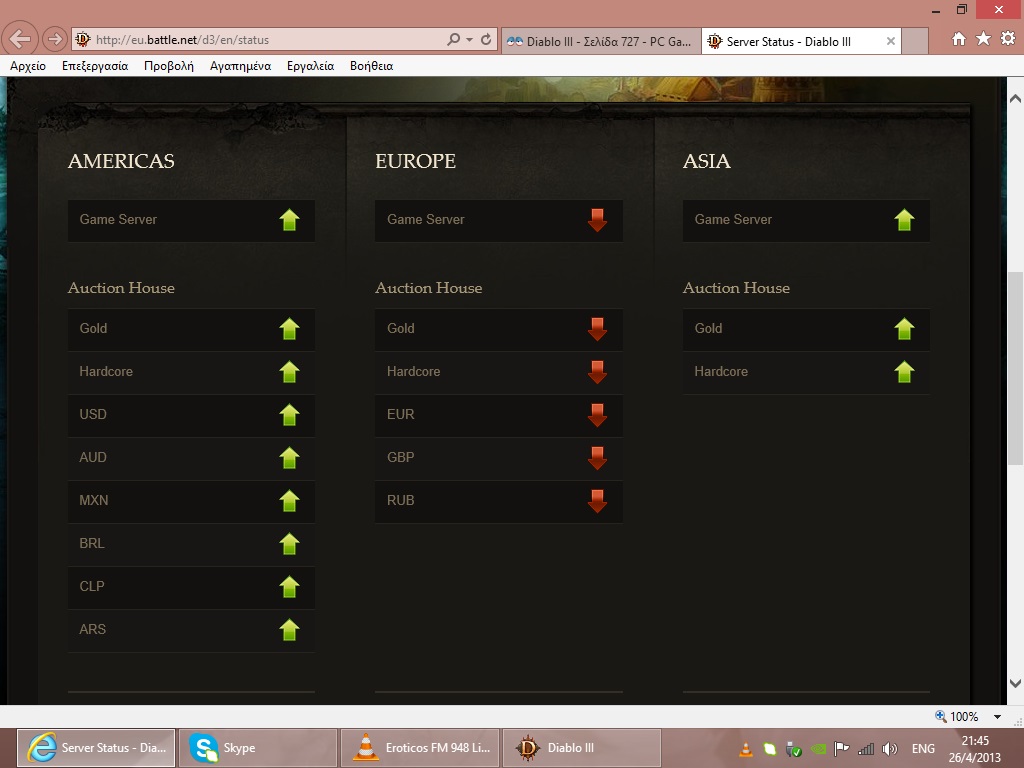Click the USD auction house status arrow

289,415
